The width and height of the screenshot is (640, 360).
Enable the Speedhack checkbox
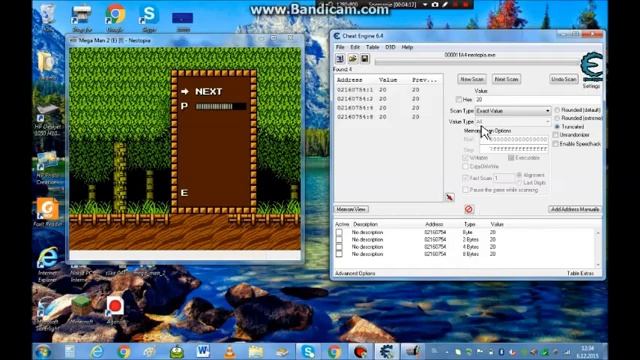point(556,144)
